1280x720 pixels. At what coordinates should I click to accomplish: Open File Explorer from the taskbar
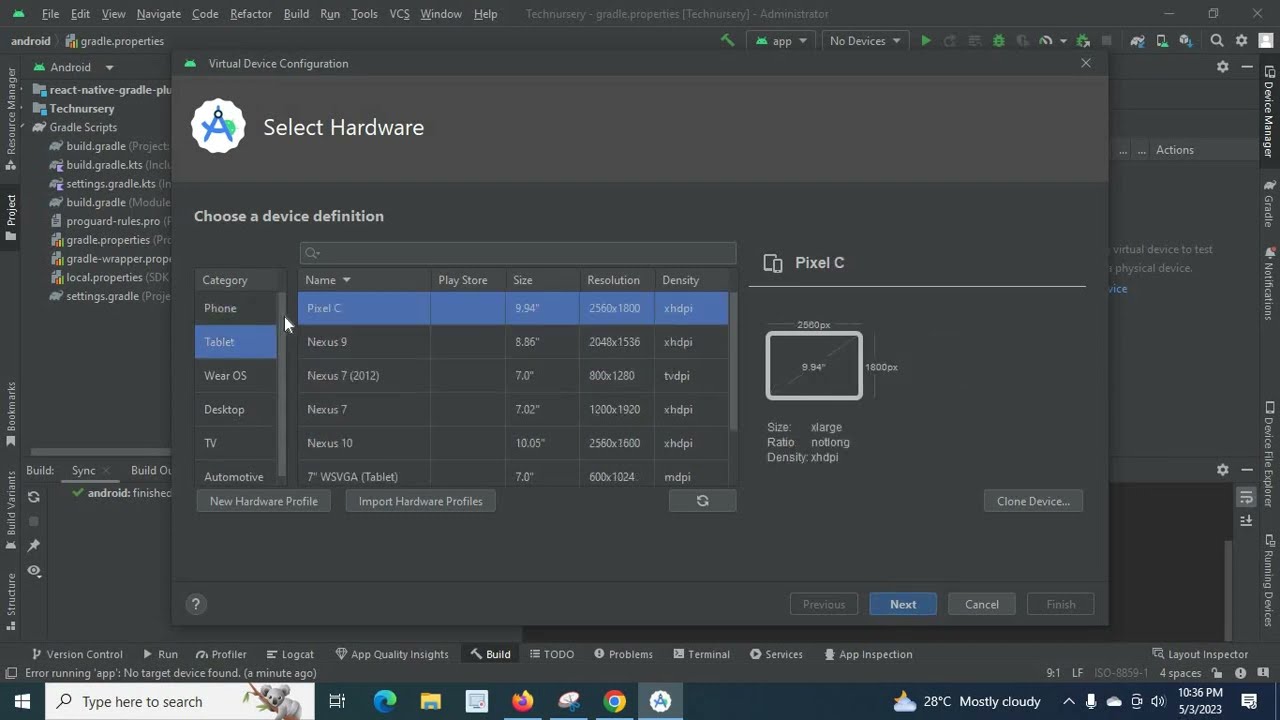[x=430, y=701]
